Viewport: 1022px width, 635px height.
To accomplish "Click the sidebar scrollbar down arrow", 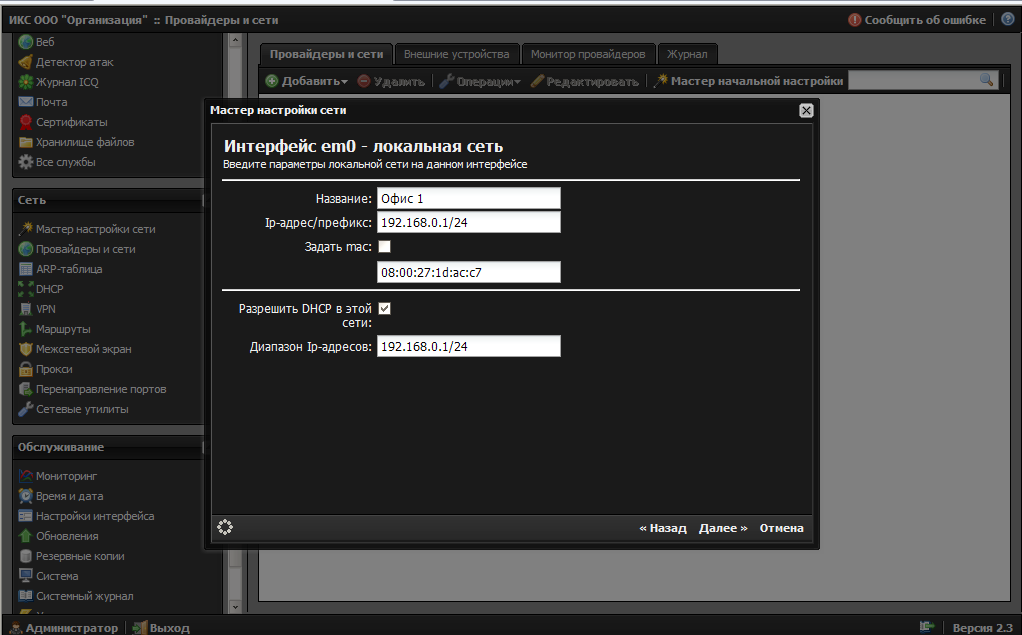I will click(235, 607).
